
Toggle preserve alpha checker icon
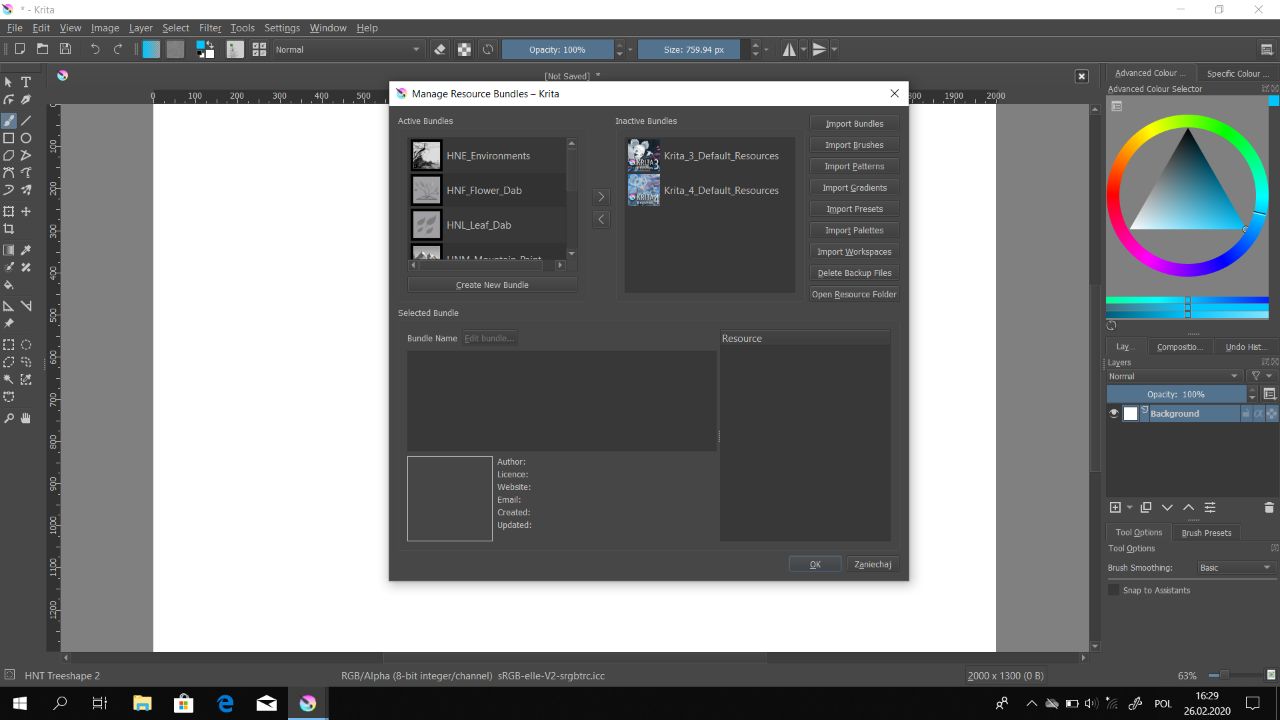click(x=464, y=49)
